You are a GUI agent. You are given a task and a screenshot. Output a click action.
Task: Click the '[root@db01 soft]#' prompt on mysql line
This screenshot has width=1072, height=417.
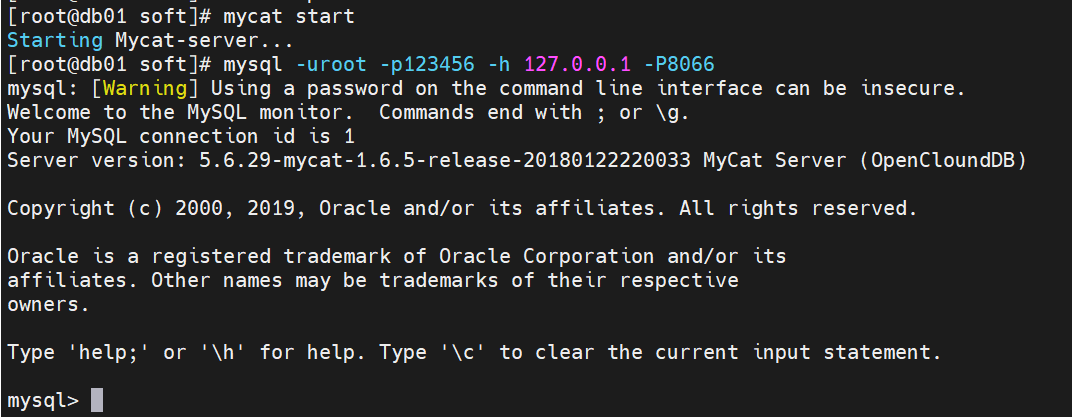pos(109,65)
